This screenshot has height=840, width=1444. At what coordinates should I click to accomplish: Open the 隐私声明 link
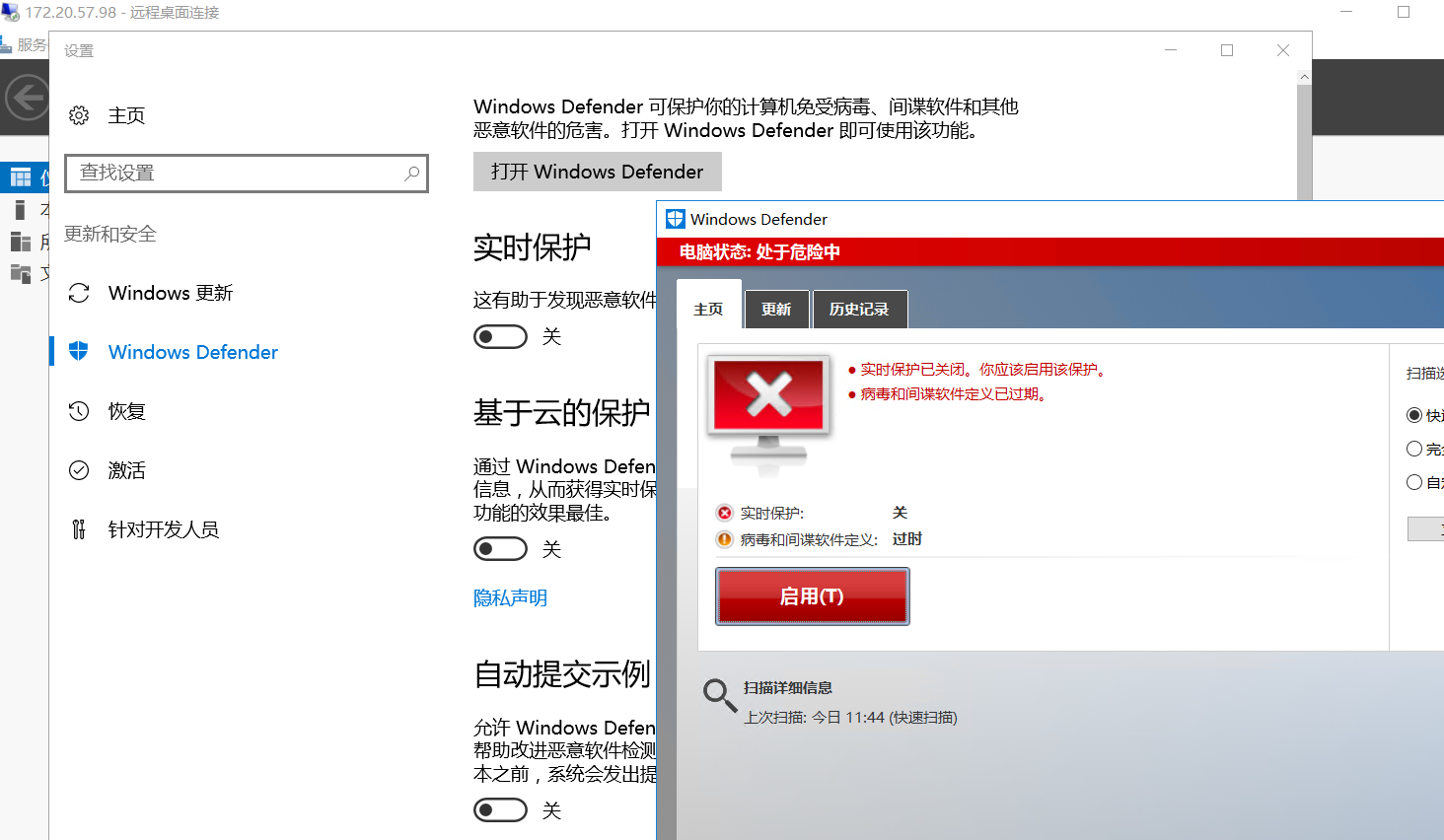pos(510,598)
